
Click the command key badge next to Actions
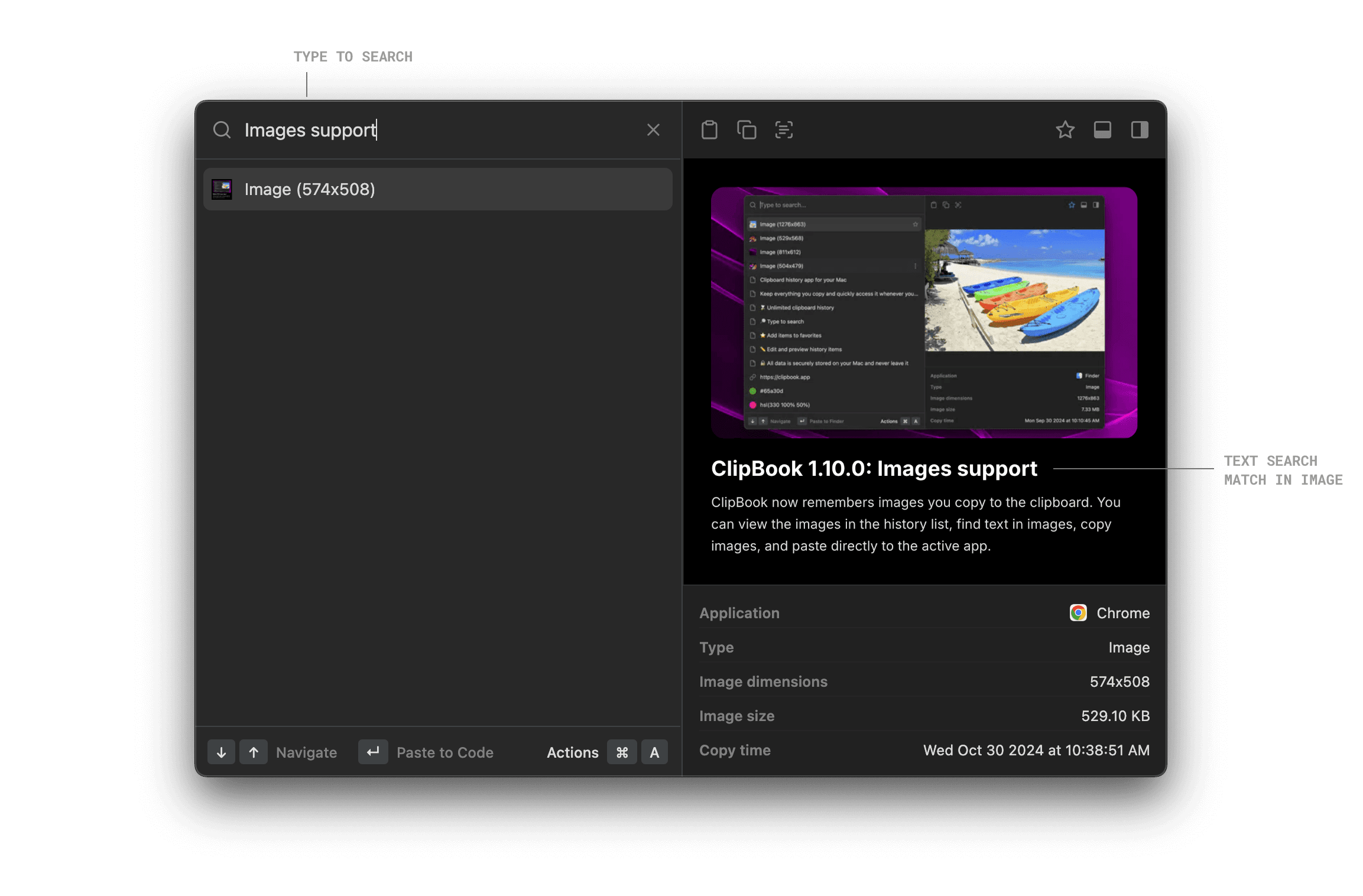(622, 752)
